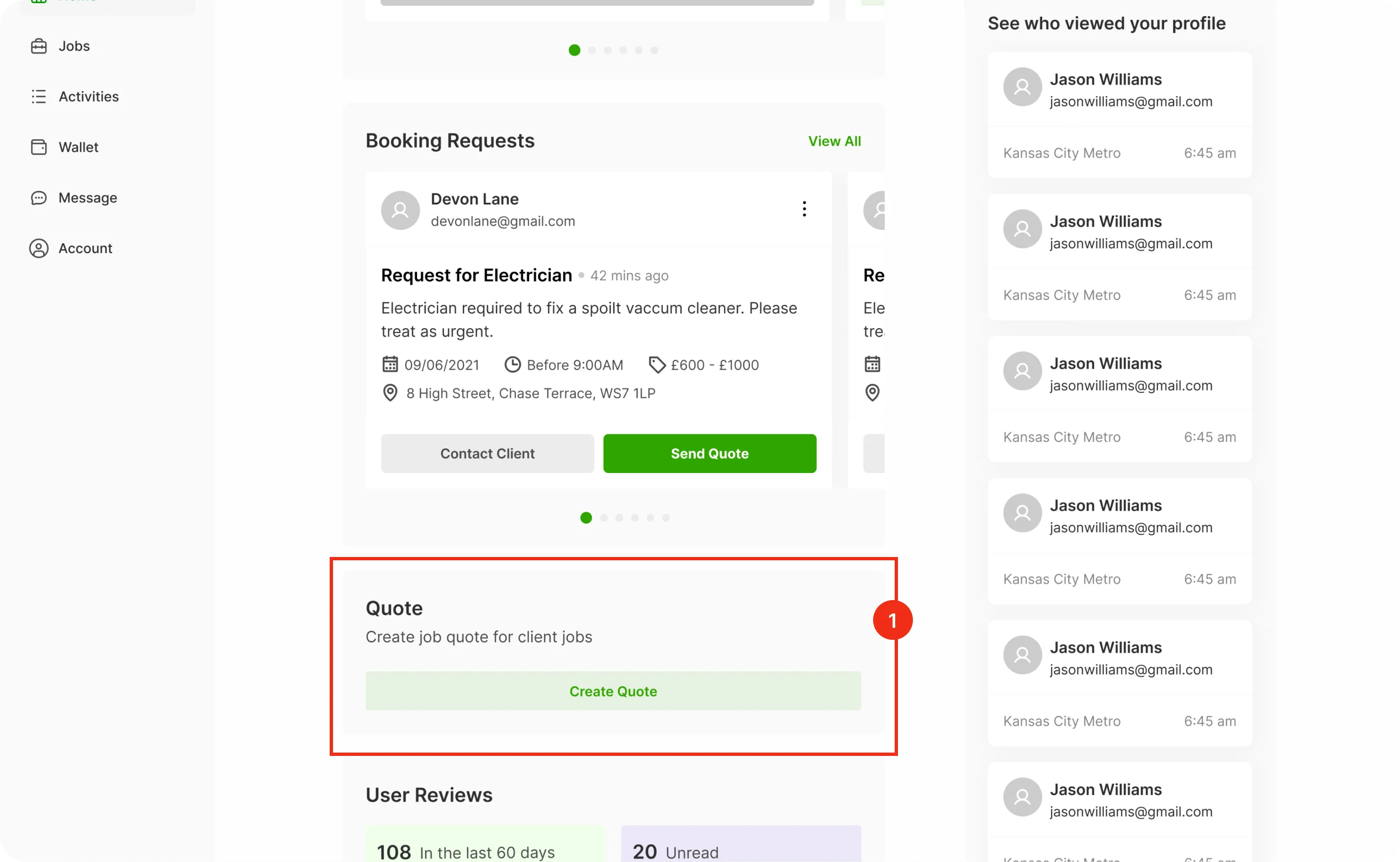
Task: Open Jobs briefcase icon in sidebar
Action: (39, 46)
